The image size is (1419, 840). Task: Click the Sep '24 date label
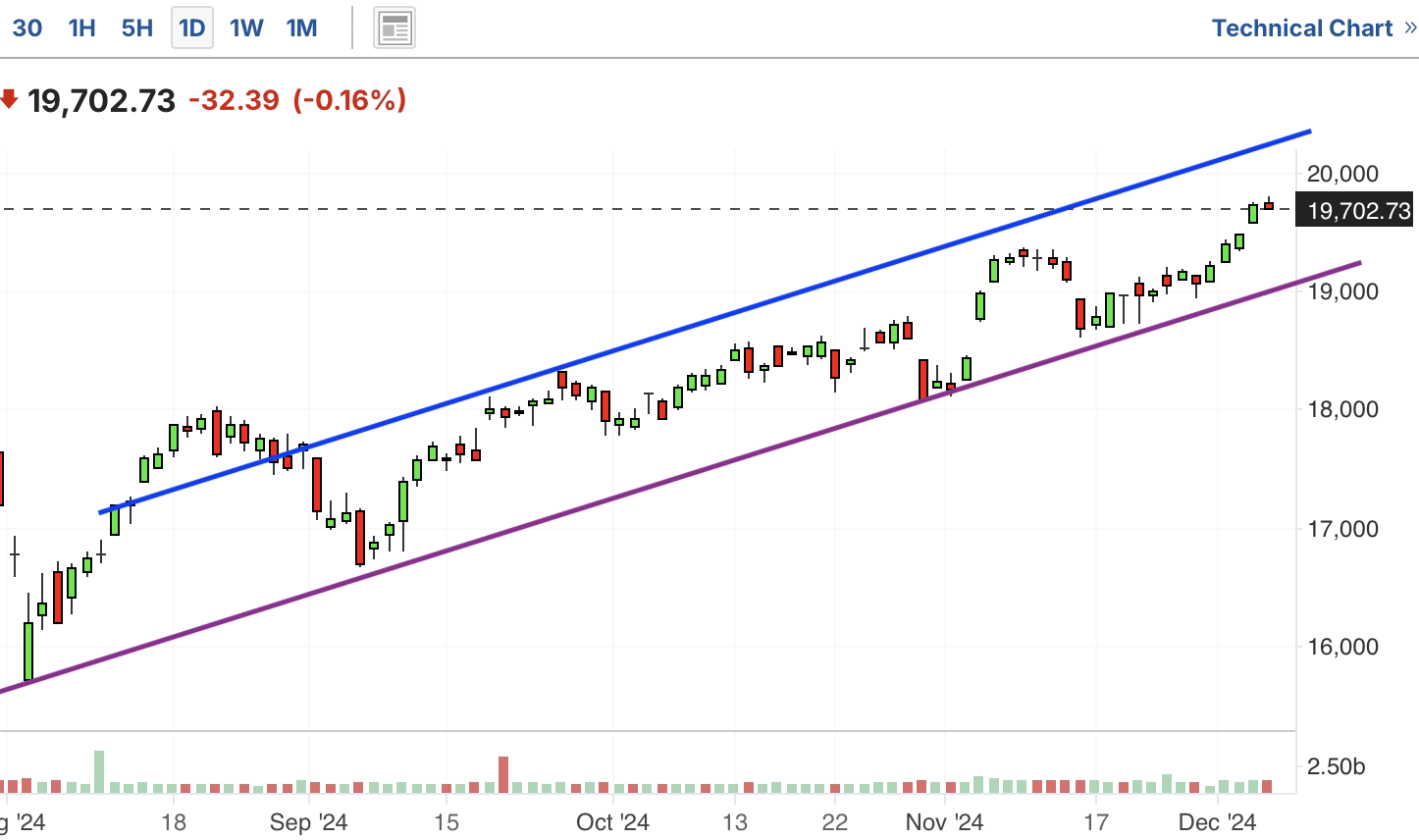[308, 821]
